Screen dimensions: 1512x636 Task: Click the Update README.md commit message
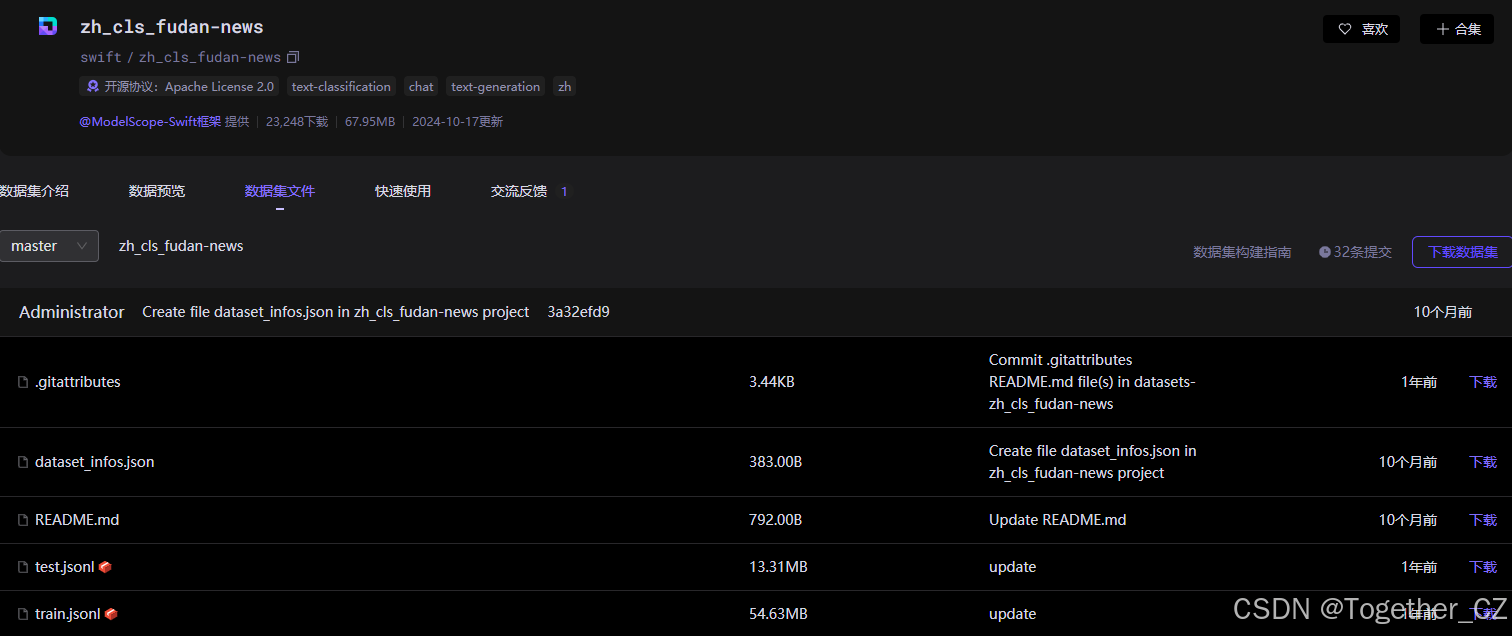(1058, 520)
